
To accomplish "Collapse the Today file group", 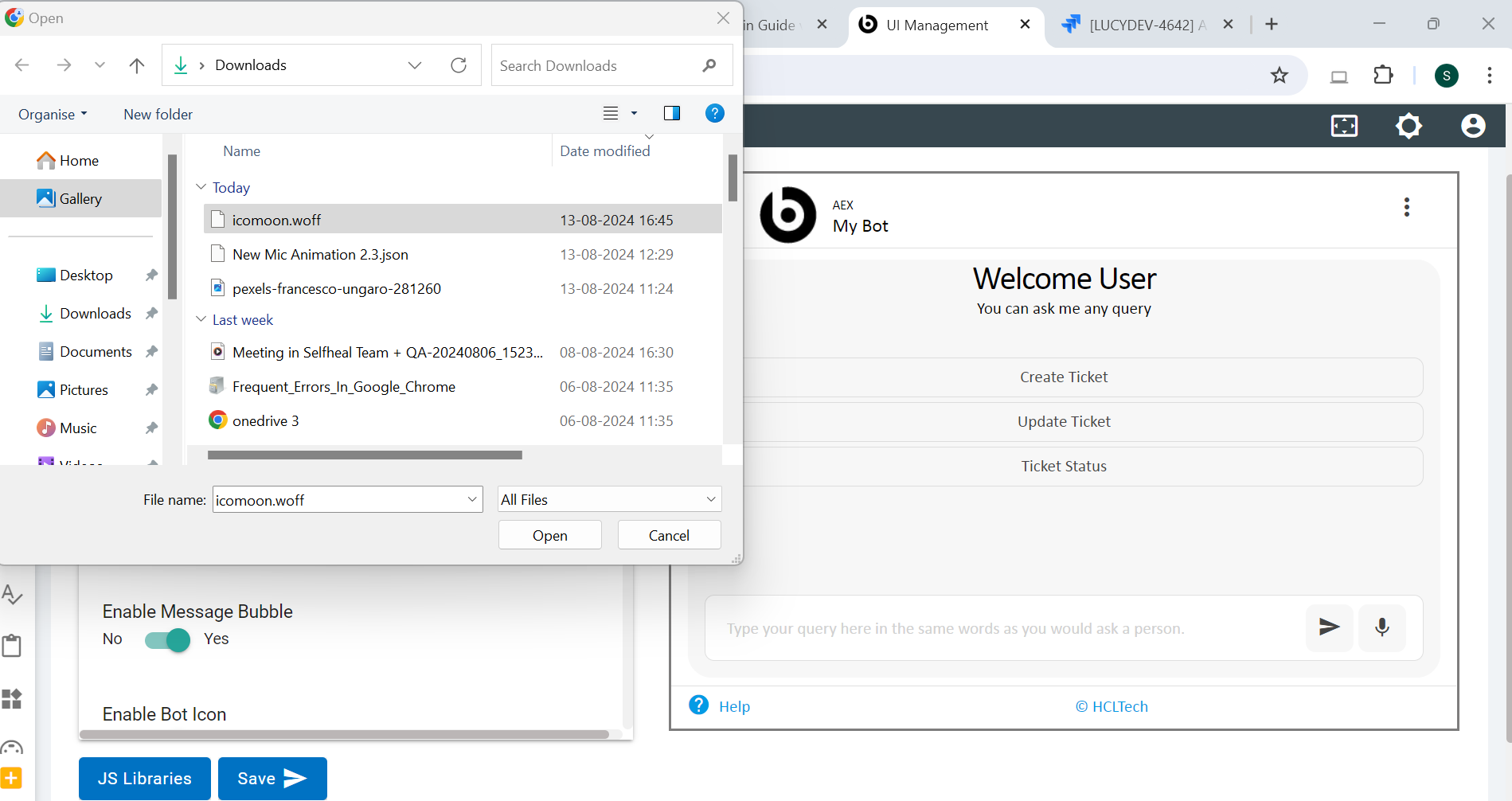I will coord(201,187).
